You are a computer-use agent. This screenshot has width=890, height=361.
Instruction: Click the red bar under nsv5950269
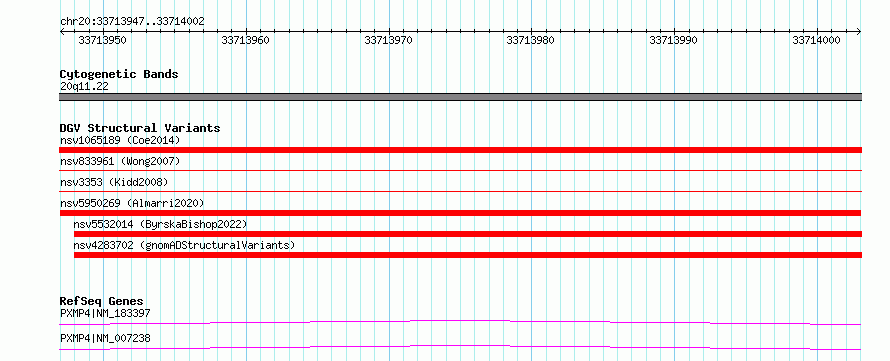[460, 213]
